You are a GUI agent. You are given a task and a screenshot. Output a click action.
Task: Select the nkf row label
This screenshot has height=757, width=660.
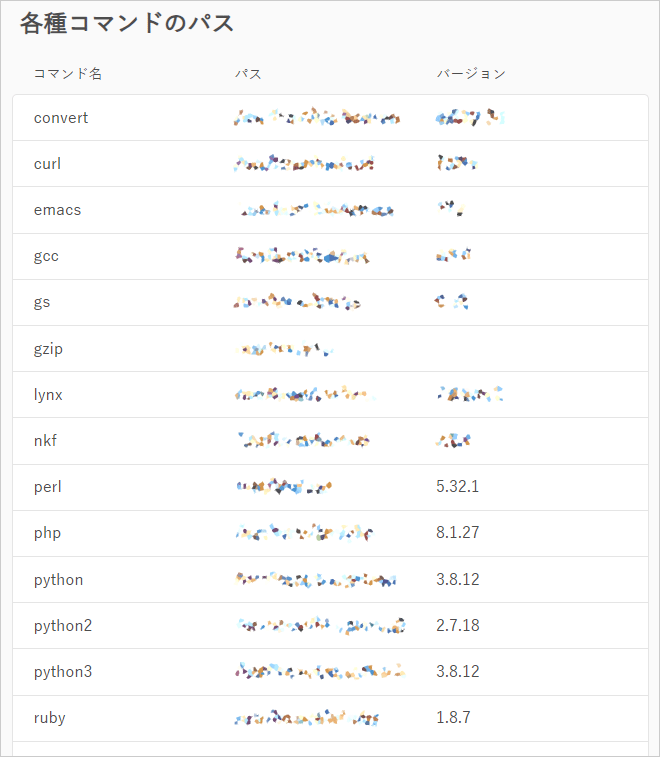pyautogui.click(x=45, y=440)
